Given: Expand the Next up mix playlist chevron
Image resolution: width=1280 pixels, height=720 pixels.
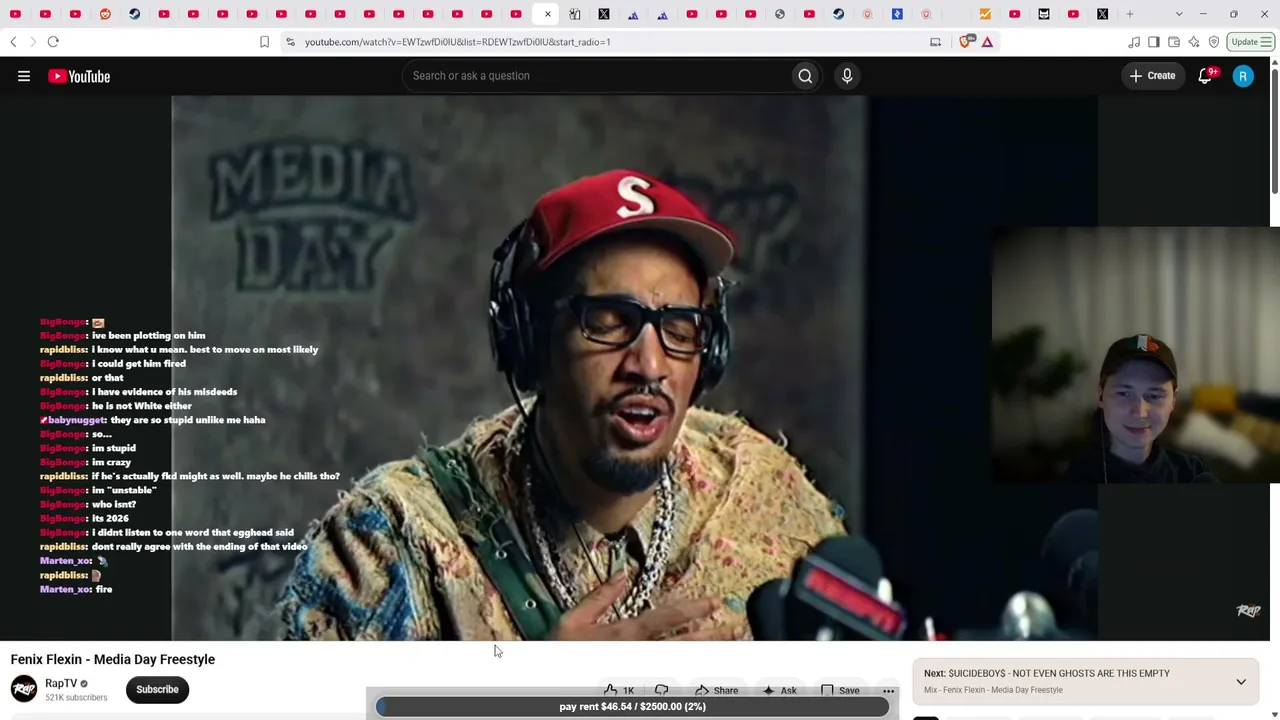Looking at the screenshot, I should [x=1241, y=682].
